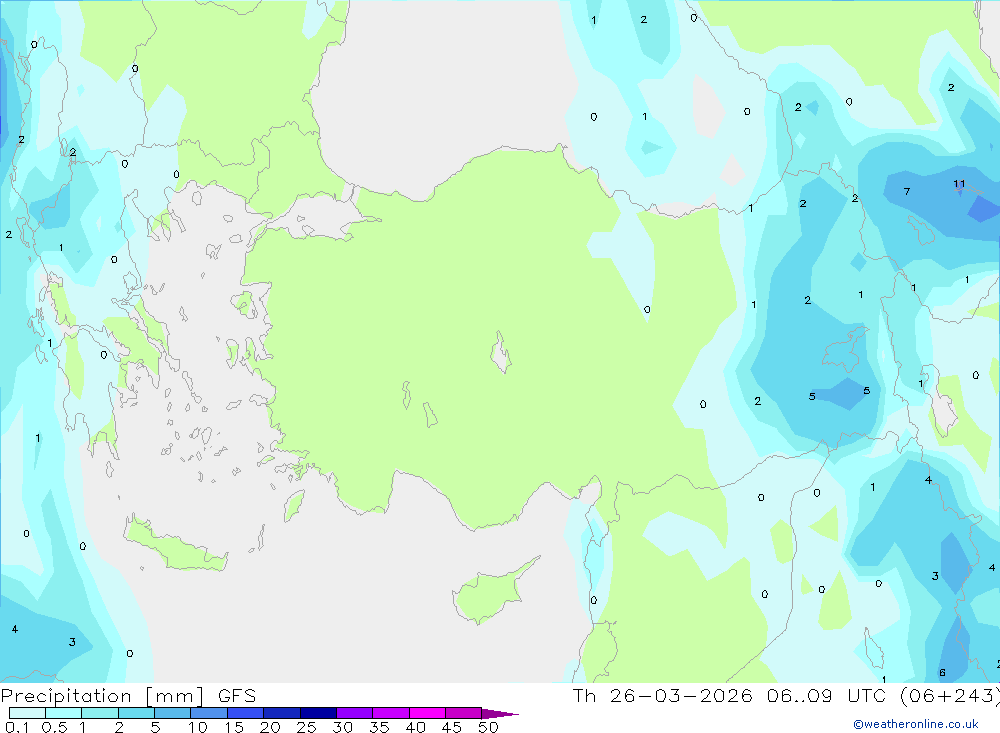
Task: Select the 2–5 mm legend color swatch
Action: (136, 713)
